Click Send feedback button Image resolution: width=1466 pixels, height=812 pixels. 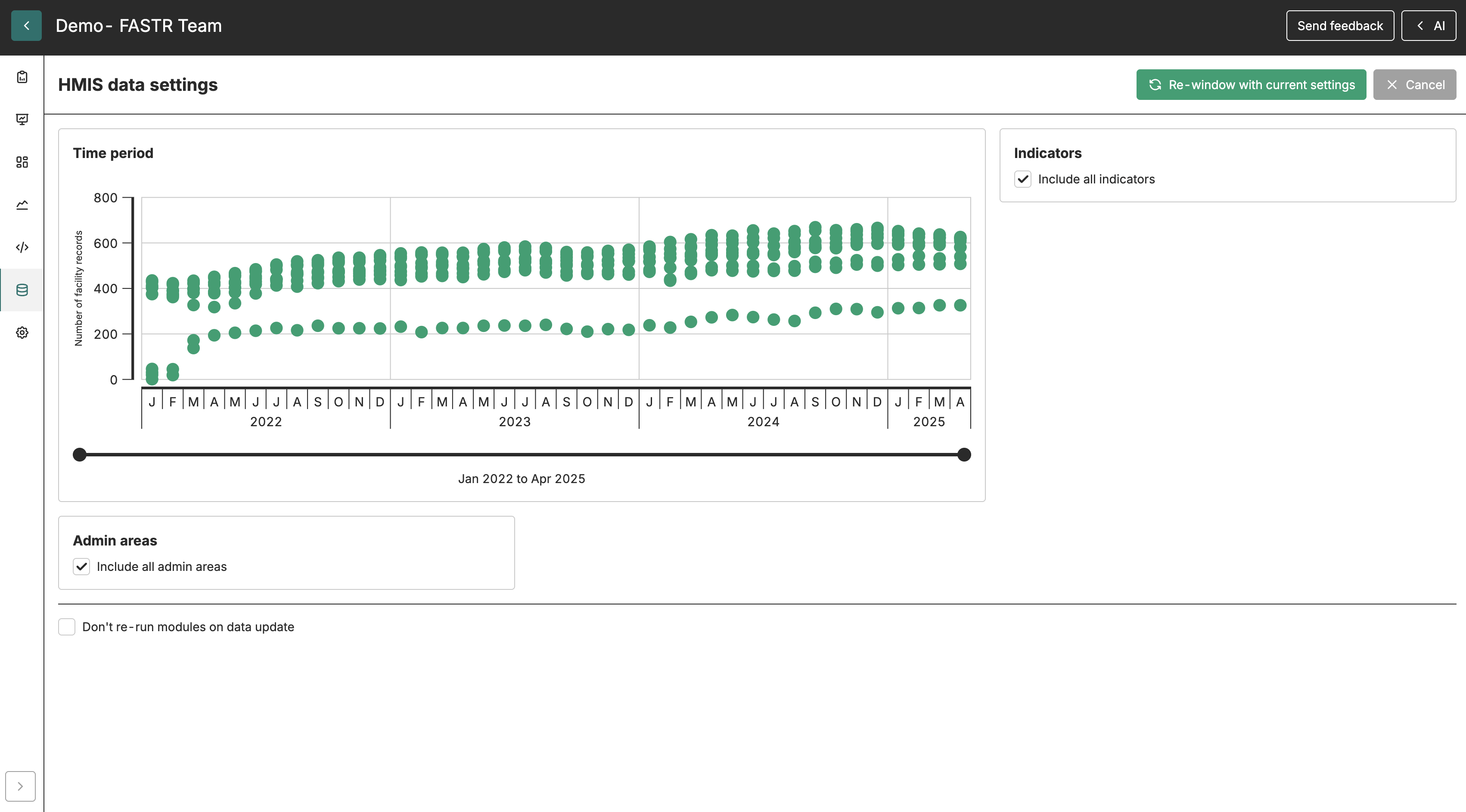pos(1340,25)
